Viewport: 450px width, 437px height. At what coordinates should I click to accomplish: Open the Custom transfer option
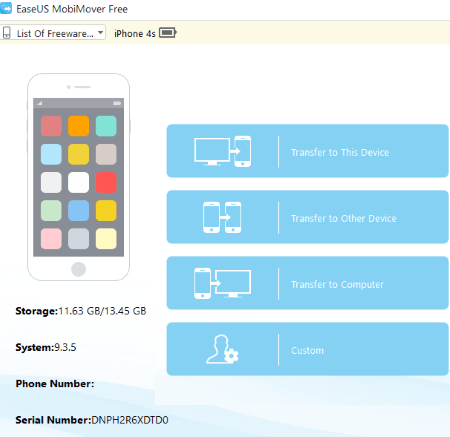pyautogui.click(x=307, y=349)
